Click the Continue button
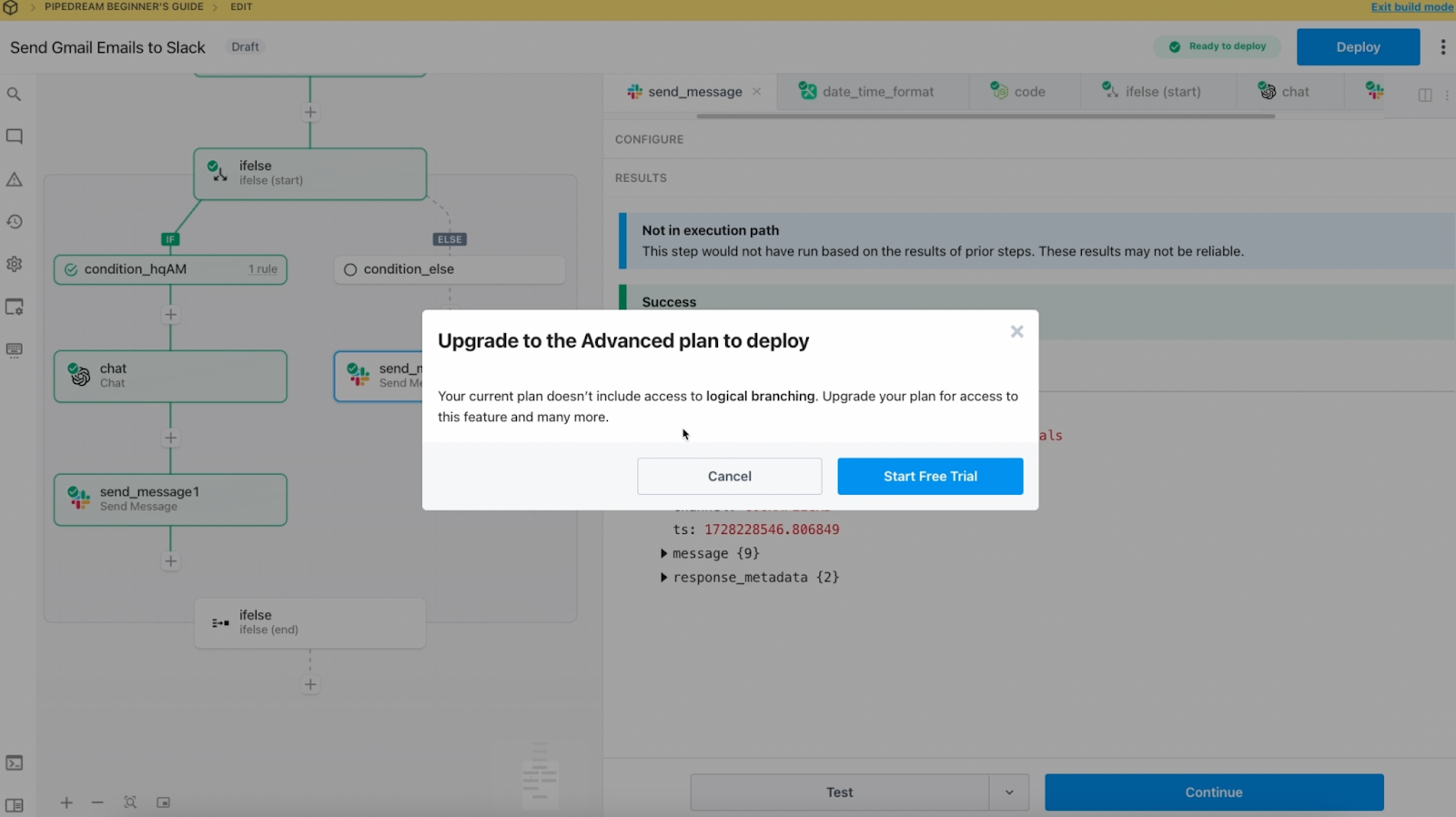This screenshot has height=817, width=1456. point(1214,792)
